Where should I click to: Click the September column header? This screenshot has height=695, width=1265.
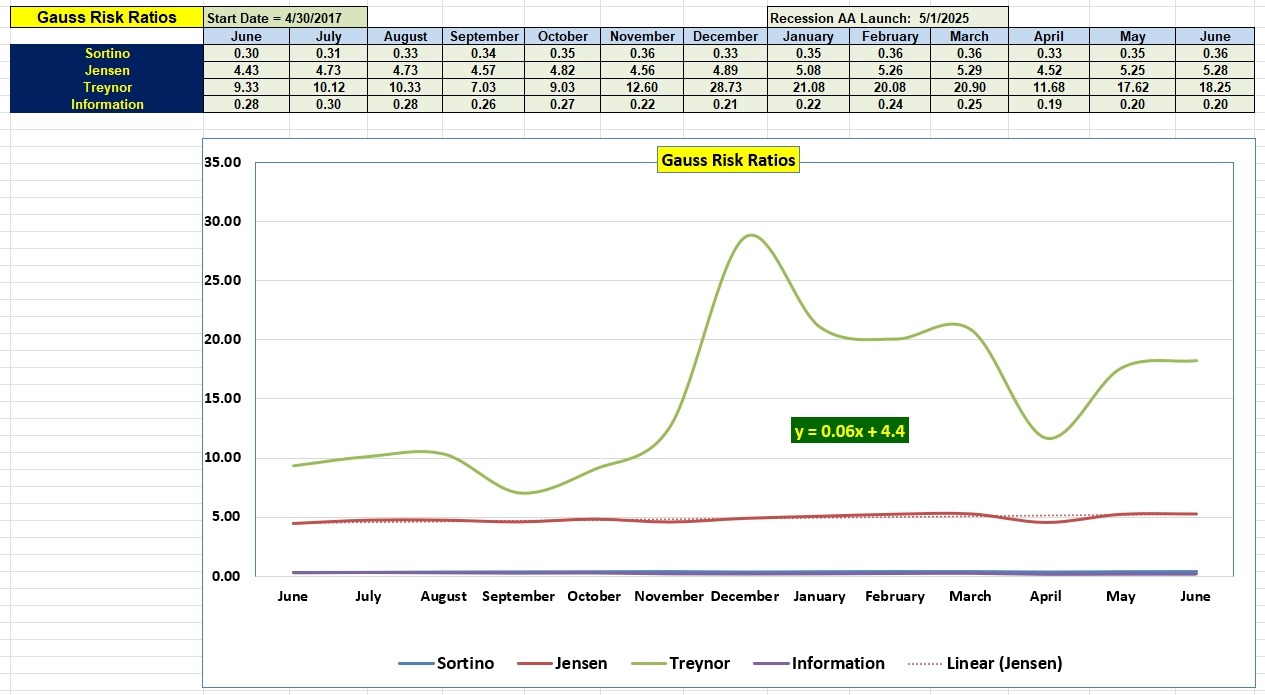484,36
